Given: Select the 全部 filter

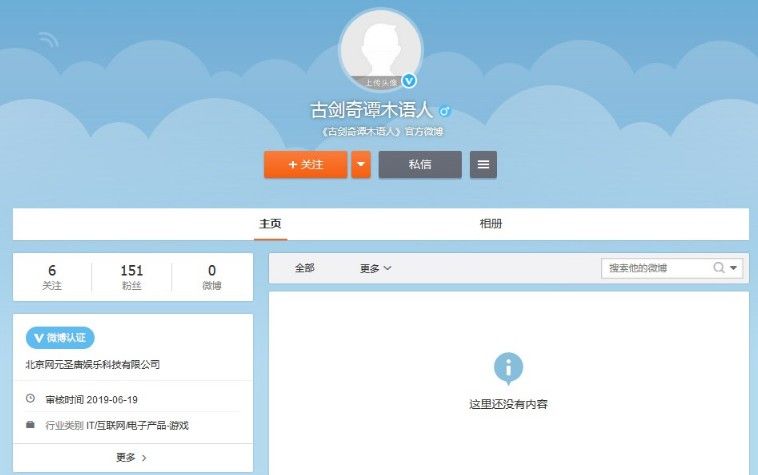Looking at the screenshot, I should tap(305, 268).
